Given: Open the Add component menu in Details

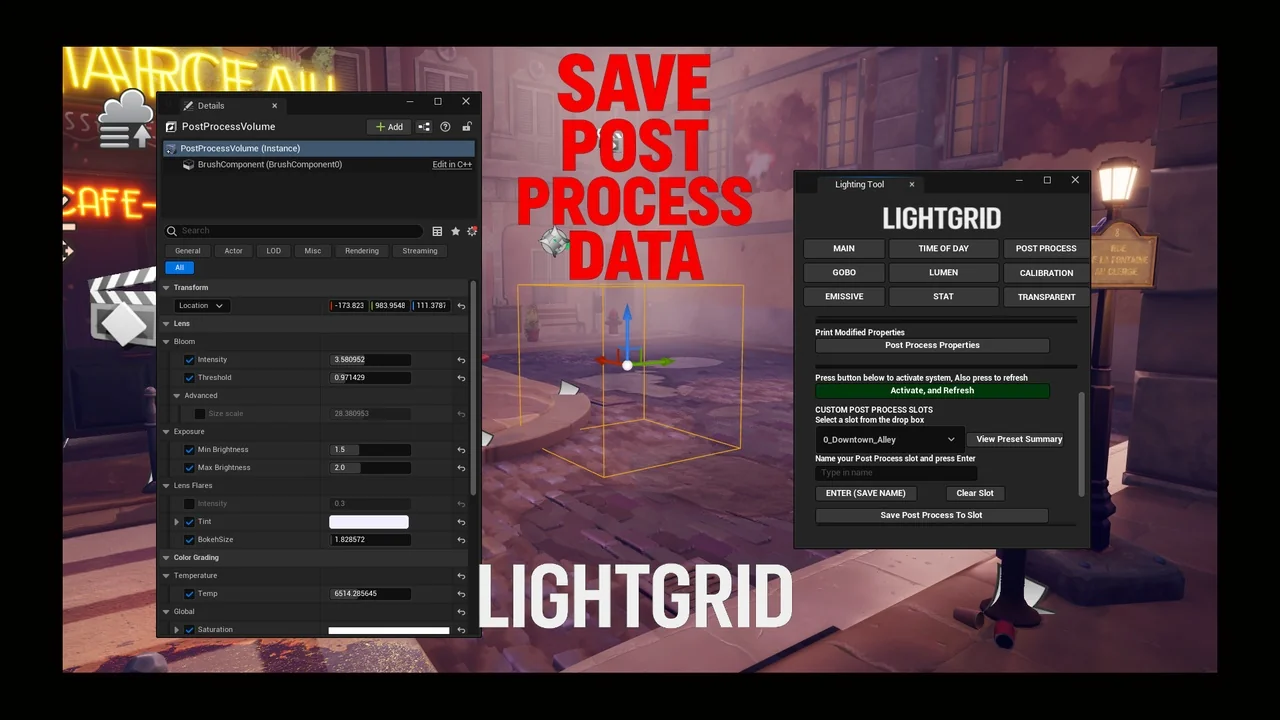Looking at the screenshot, I should click(388, 126).
